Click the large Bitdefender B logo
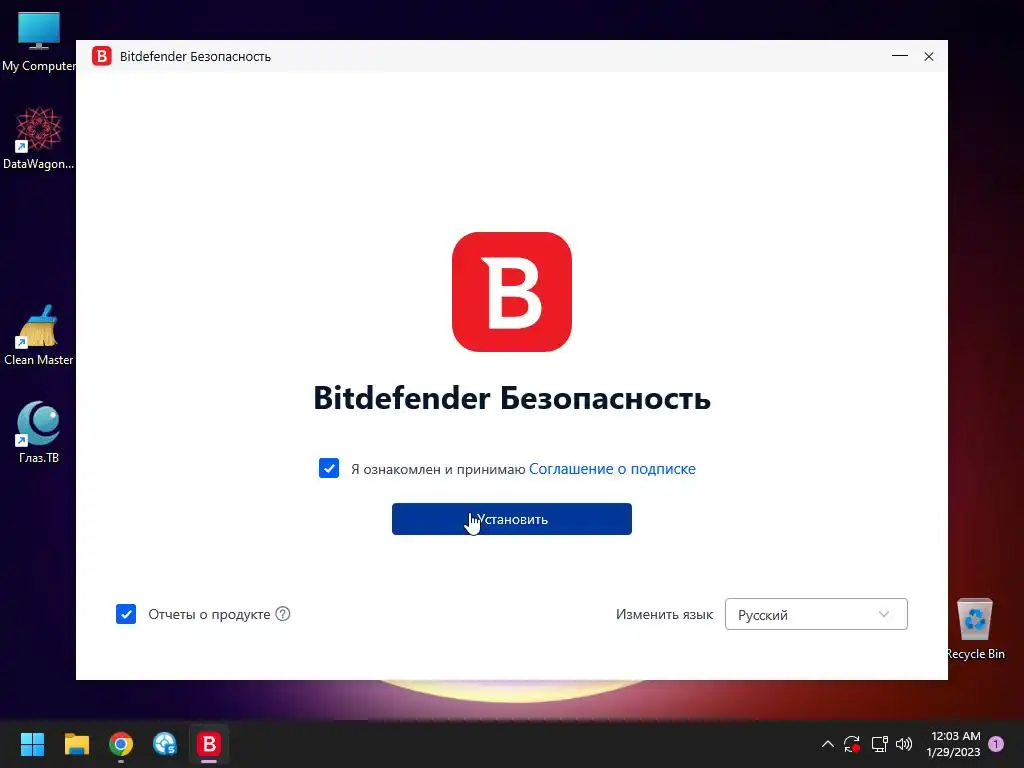 [x=511, y=292]
